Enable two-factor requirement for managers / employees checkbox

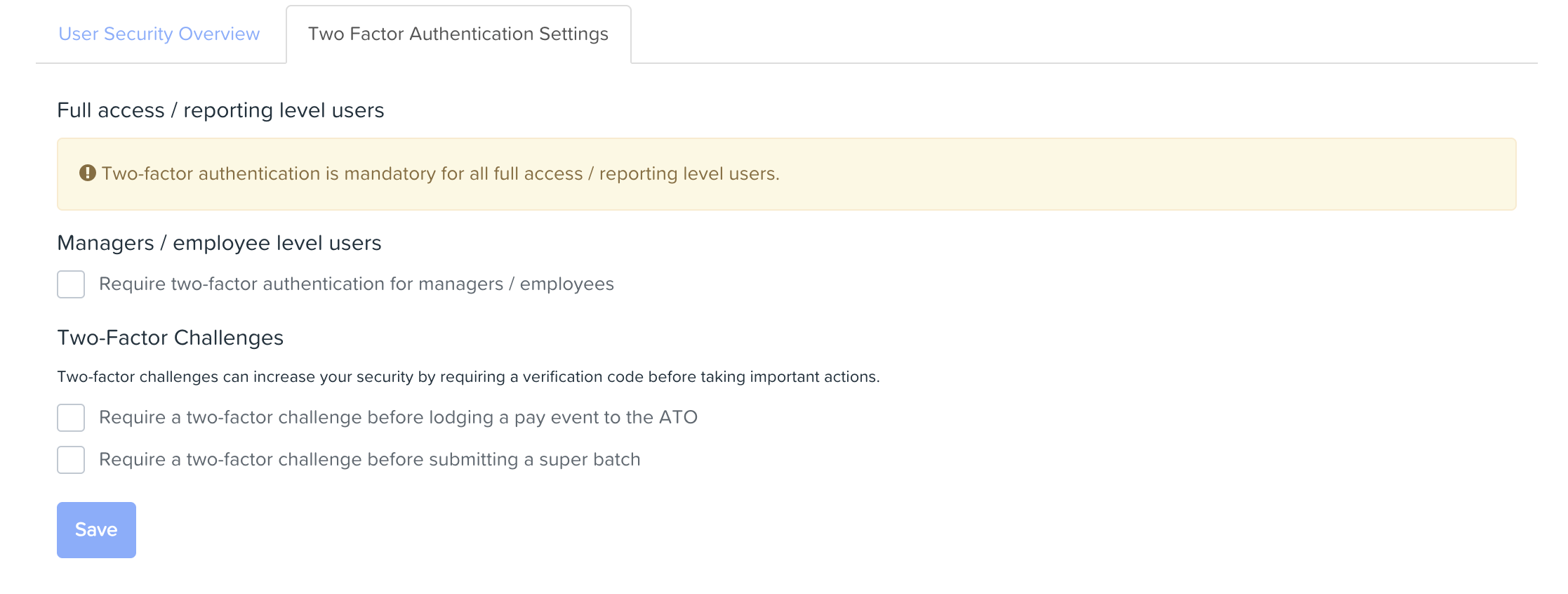tap(71, 284)
